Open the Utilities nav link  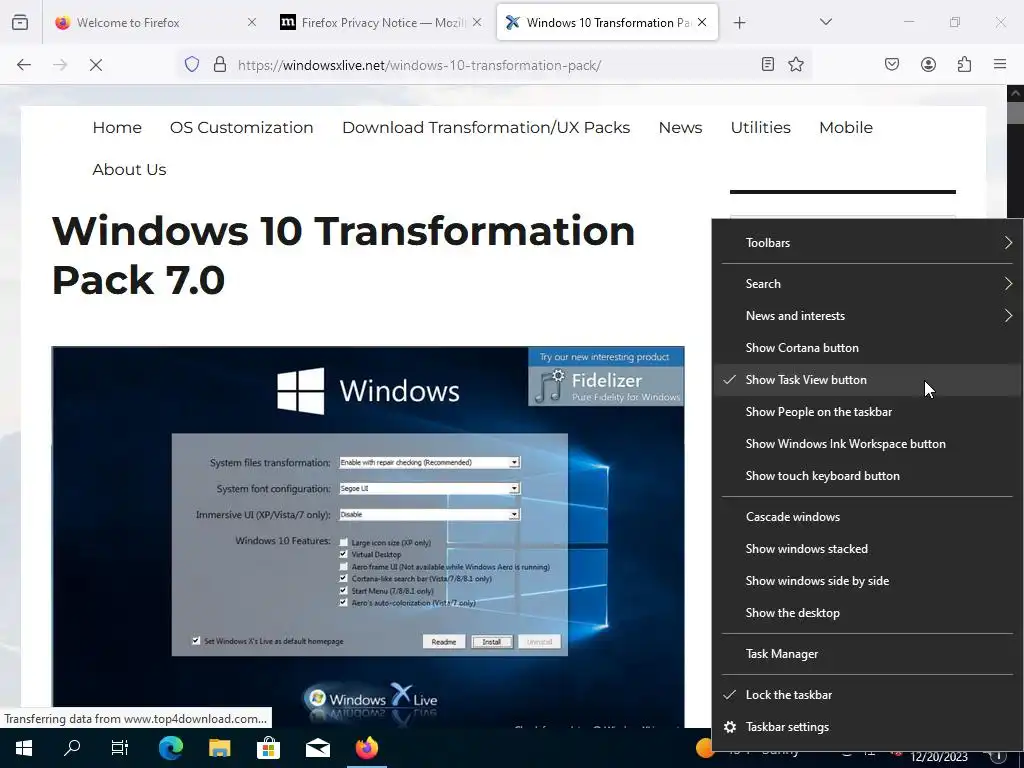(761, 127)
